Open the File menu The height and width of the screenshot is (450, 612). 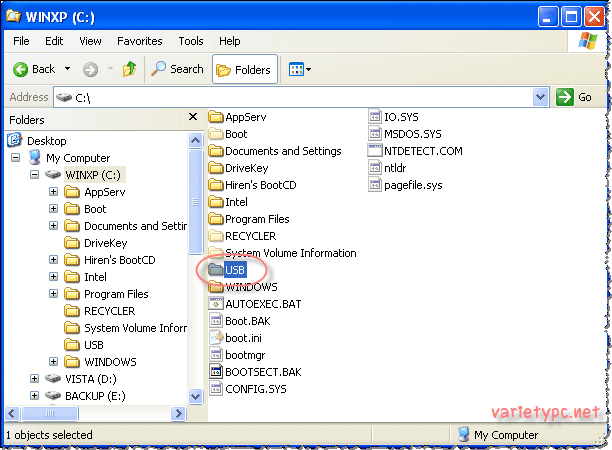tap(21, 41)
